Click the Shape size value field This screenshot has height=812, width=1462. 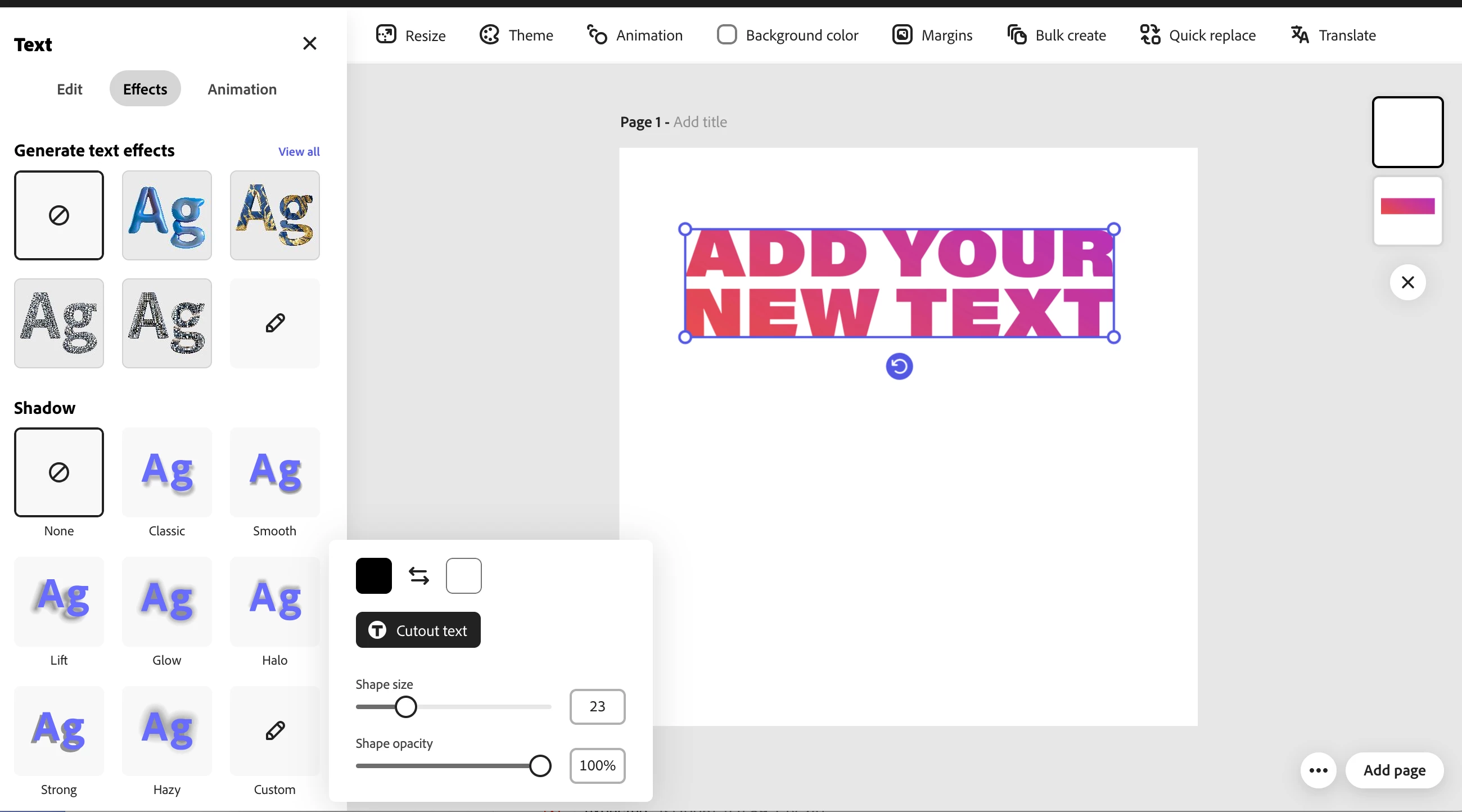pos(597,706)
